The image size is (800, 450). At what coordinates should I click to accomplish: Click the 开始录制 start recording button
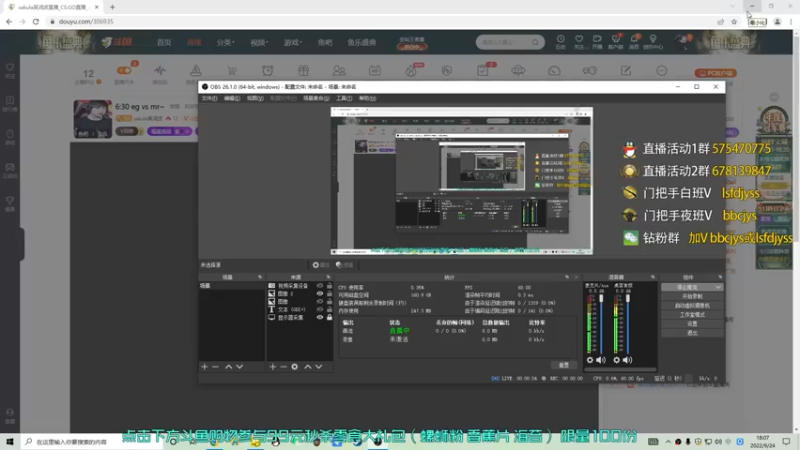(x=692, y=296)
